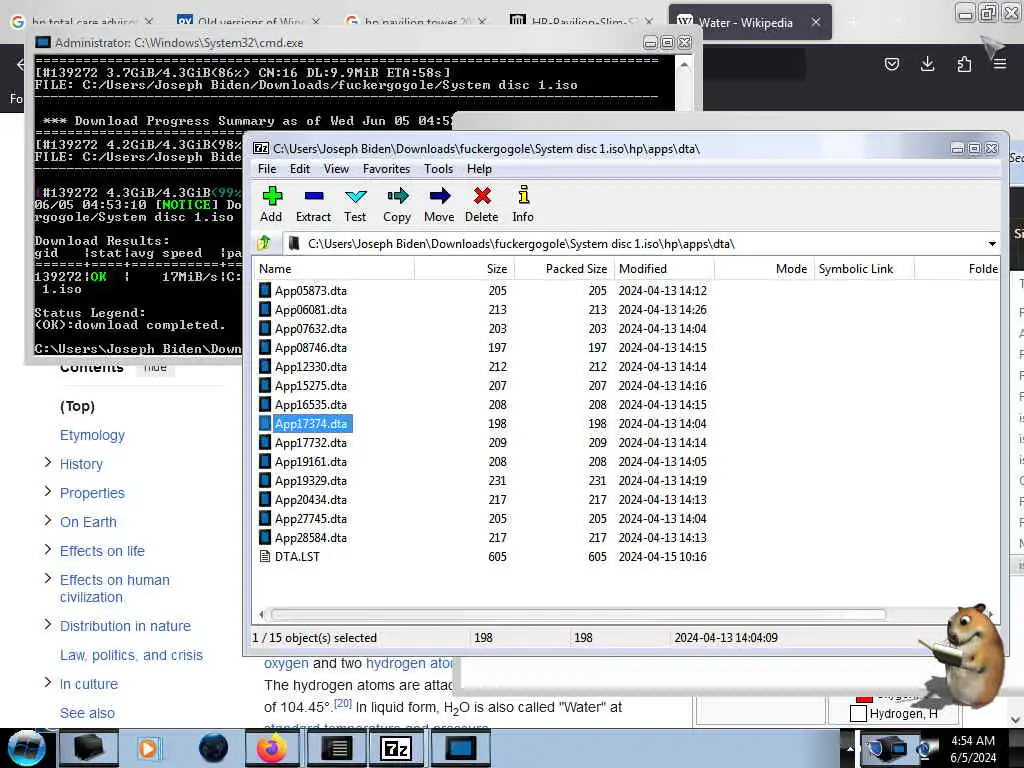This screenshot has height=768, width=1024.
Task: Switch to 7-Zip taskbar button
Action: pyautogui.click(x=397, y=748)
